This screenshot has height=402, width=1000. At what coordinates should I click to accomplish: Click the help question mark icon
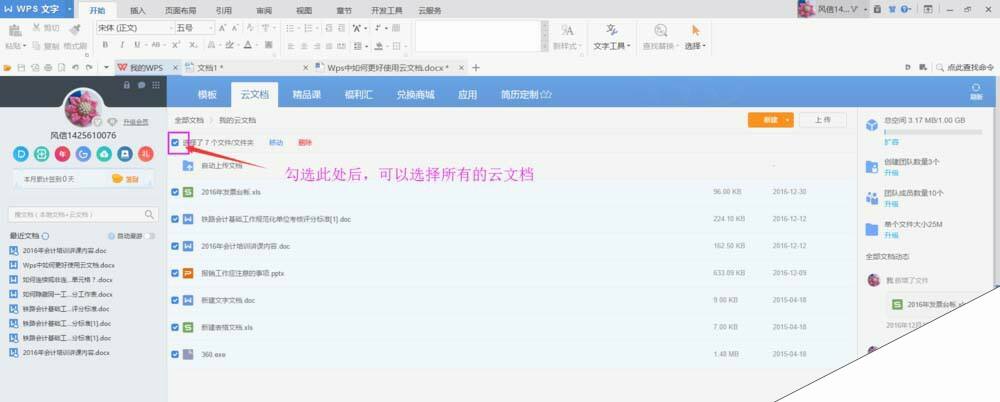point(906,10)
